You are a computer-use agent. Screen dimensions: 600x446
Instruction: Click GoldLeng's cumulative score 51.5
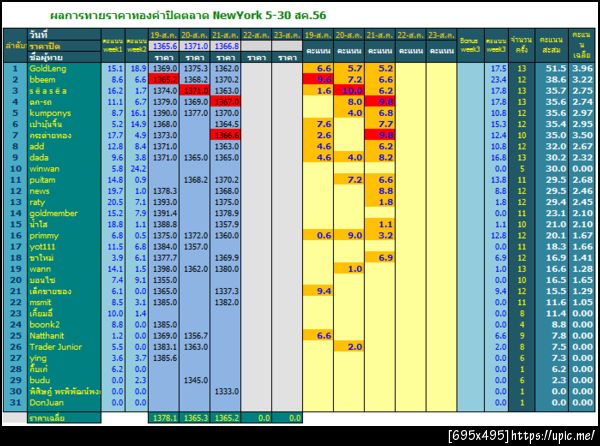(x=551, y=68)
